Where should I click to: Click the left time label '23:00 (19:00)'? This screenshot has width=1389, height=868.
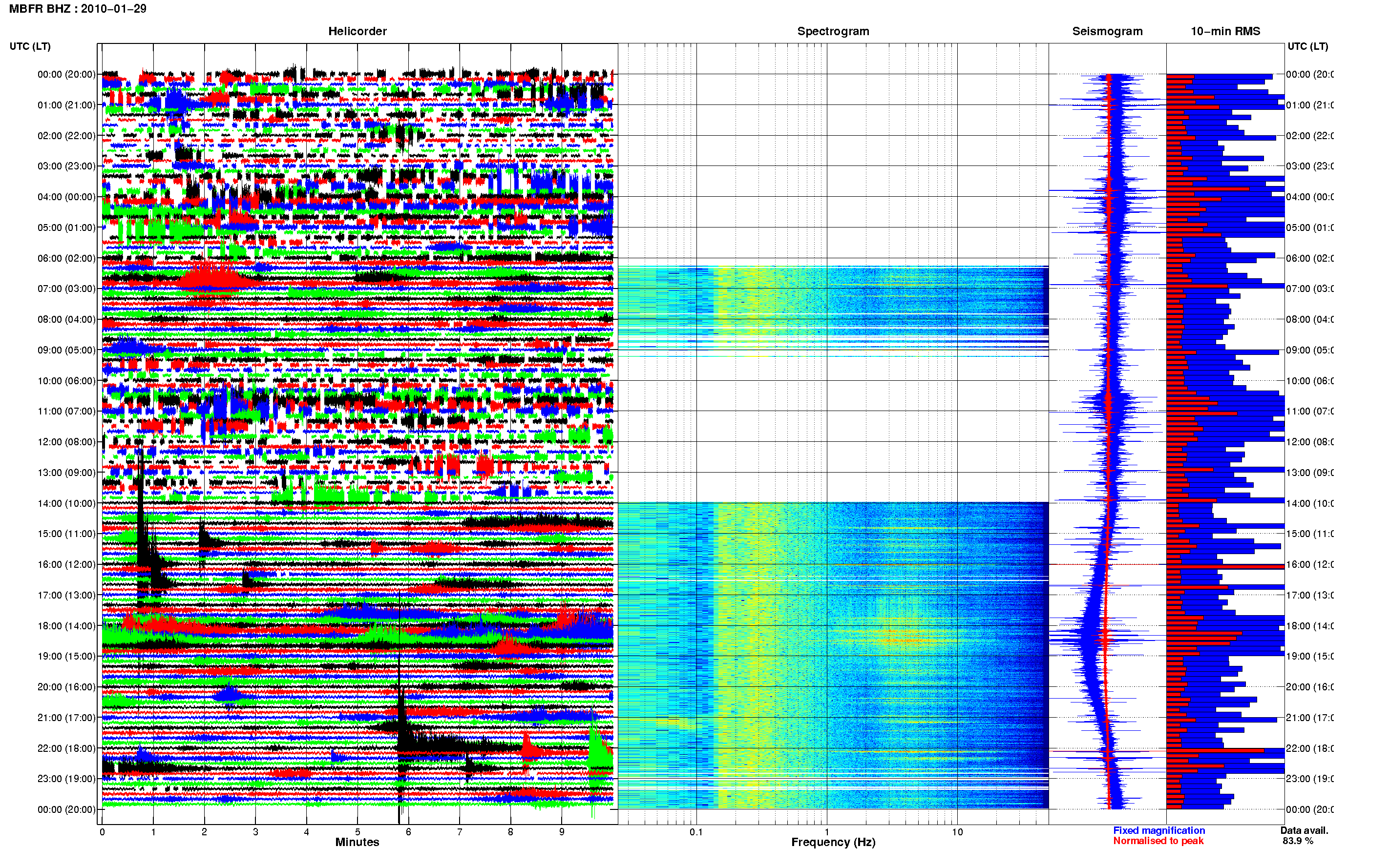coord(66,779)
